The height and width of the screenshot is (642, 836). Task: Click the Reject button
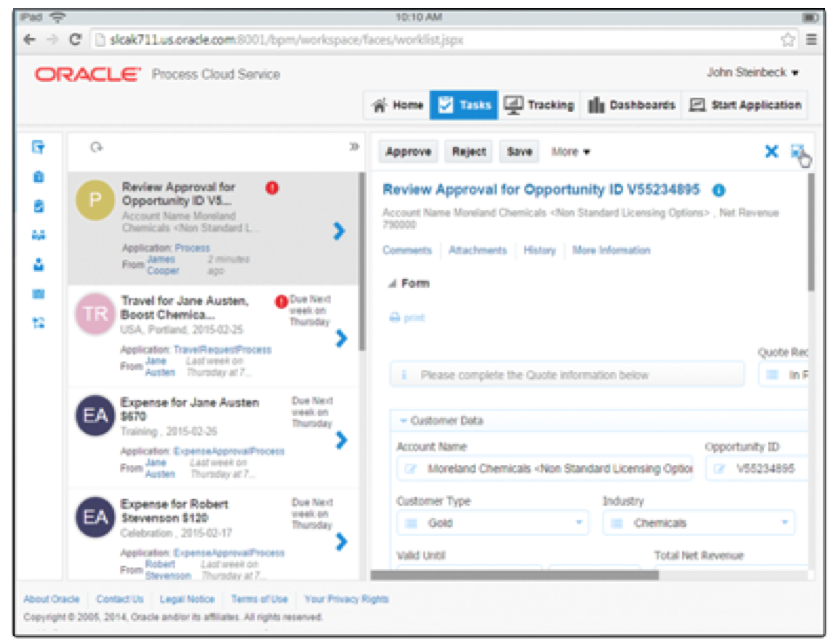[x=469, y=151]
